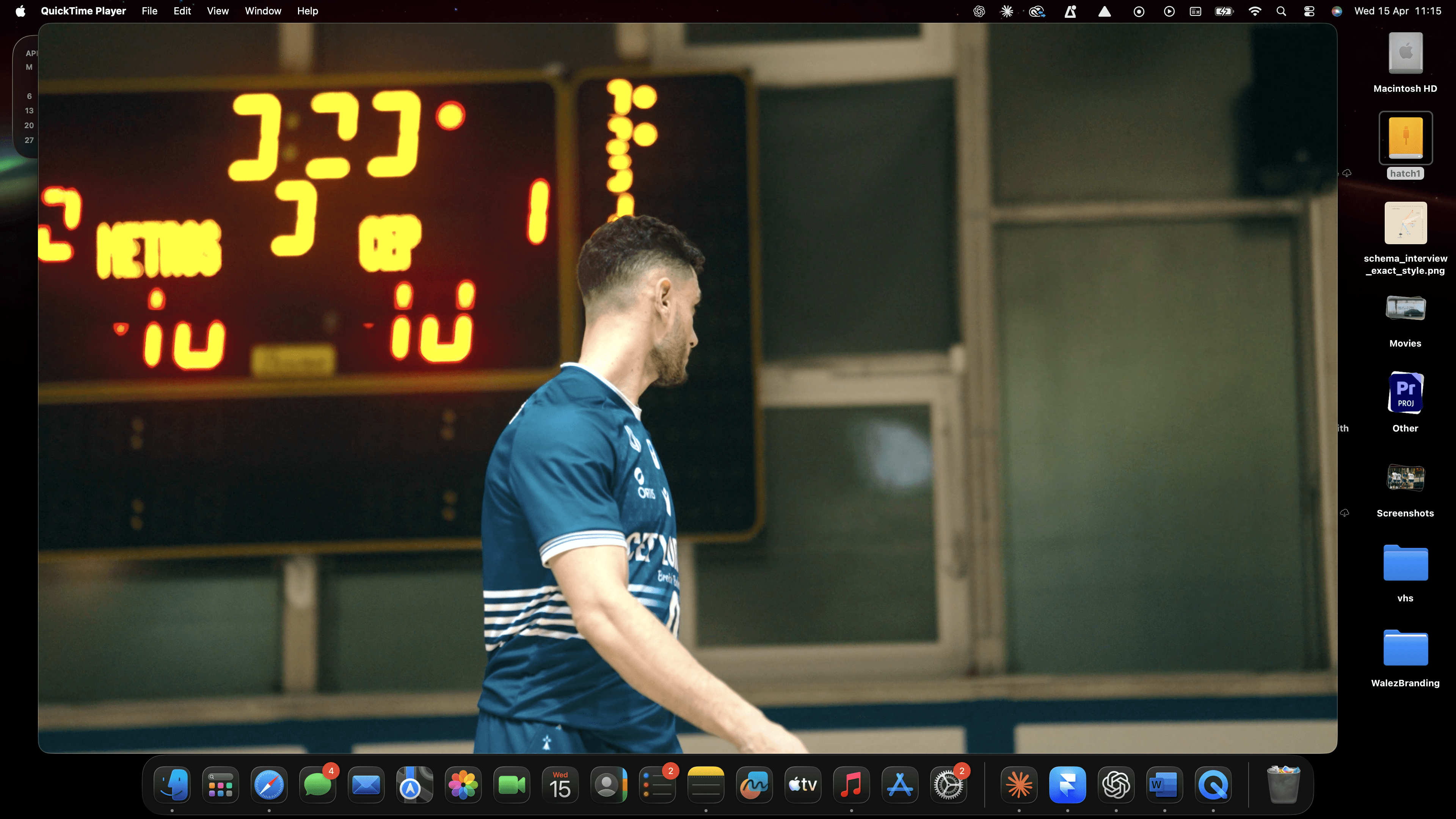Open Spotlight search in menu bar

coord(1281,11)
